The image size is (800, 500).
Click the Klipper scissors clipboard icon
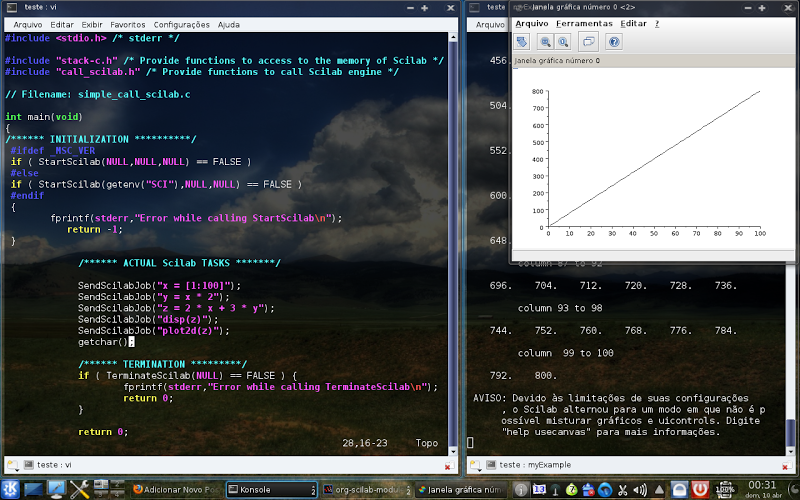coord(622,490)
